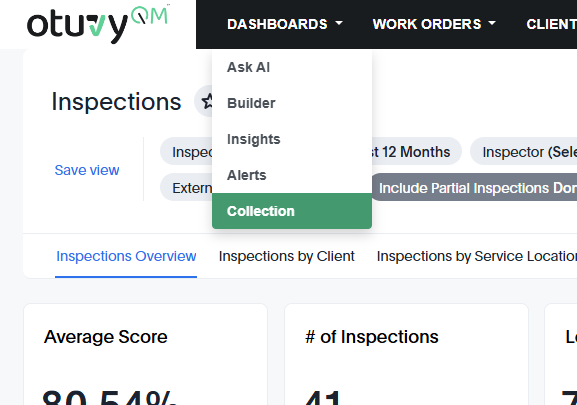Click the Save view link
Viewport: 577px width, 405px height.
87,170
